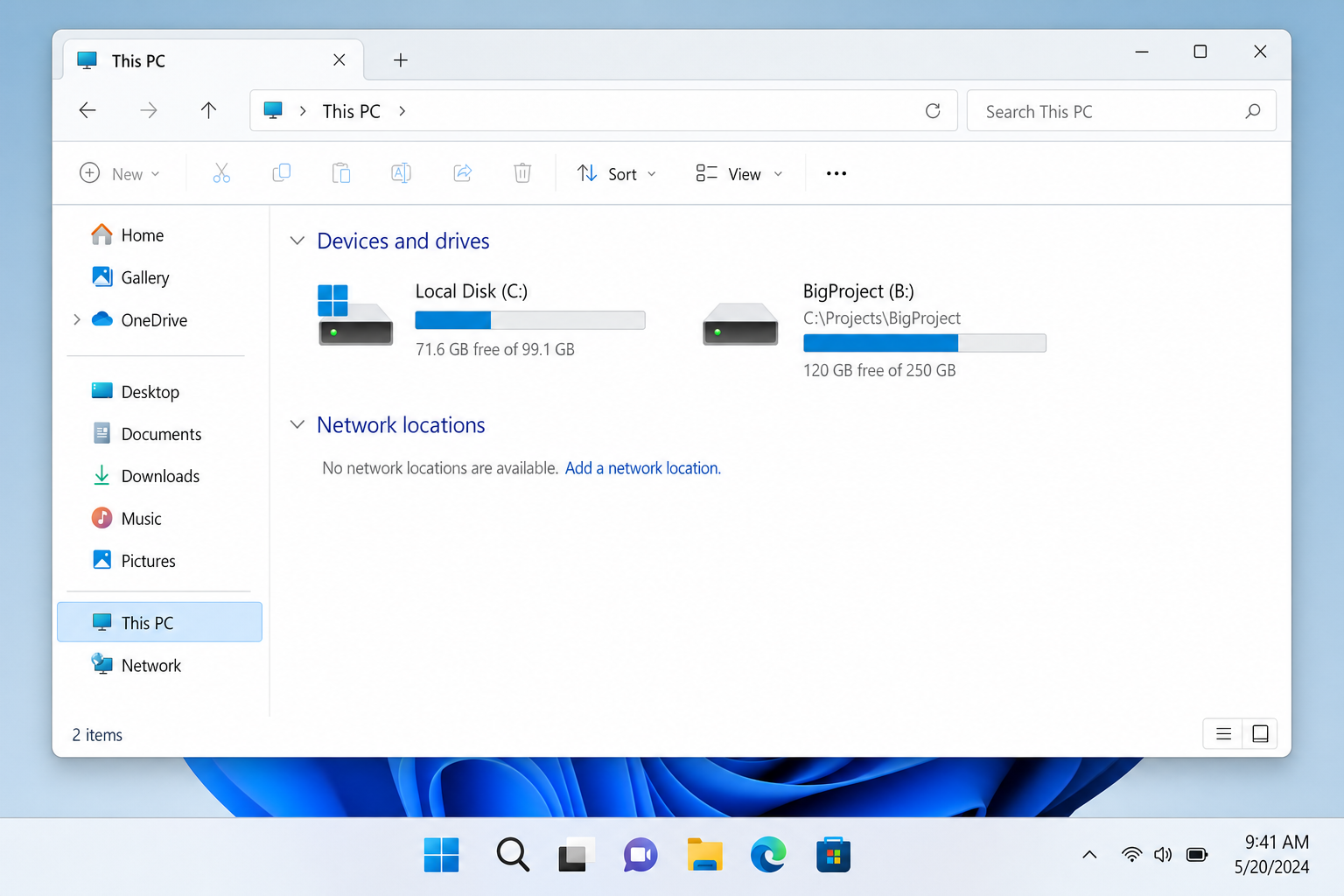Refresh the This PC view
Viewport: 1344px width, 896px height.
tap(933, 111)
